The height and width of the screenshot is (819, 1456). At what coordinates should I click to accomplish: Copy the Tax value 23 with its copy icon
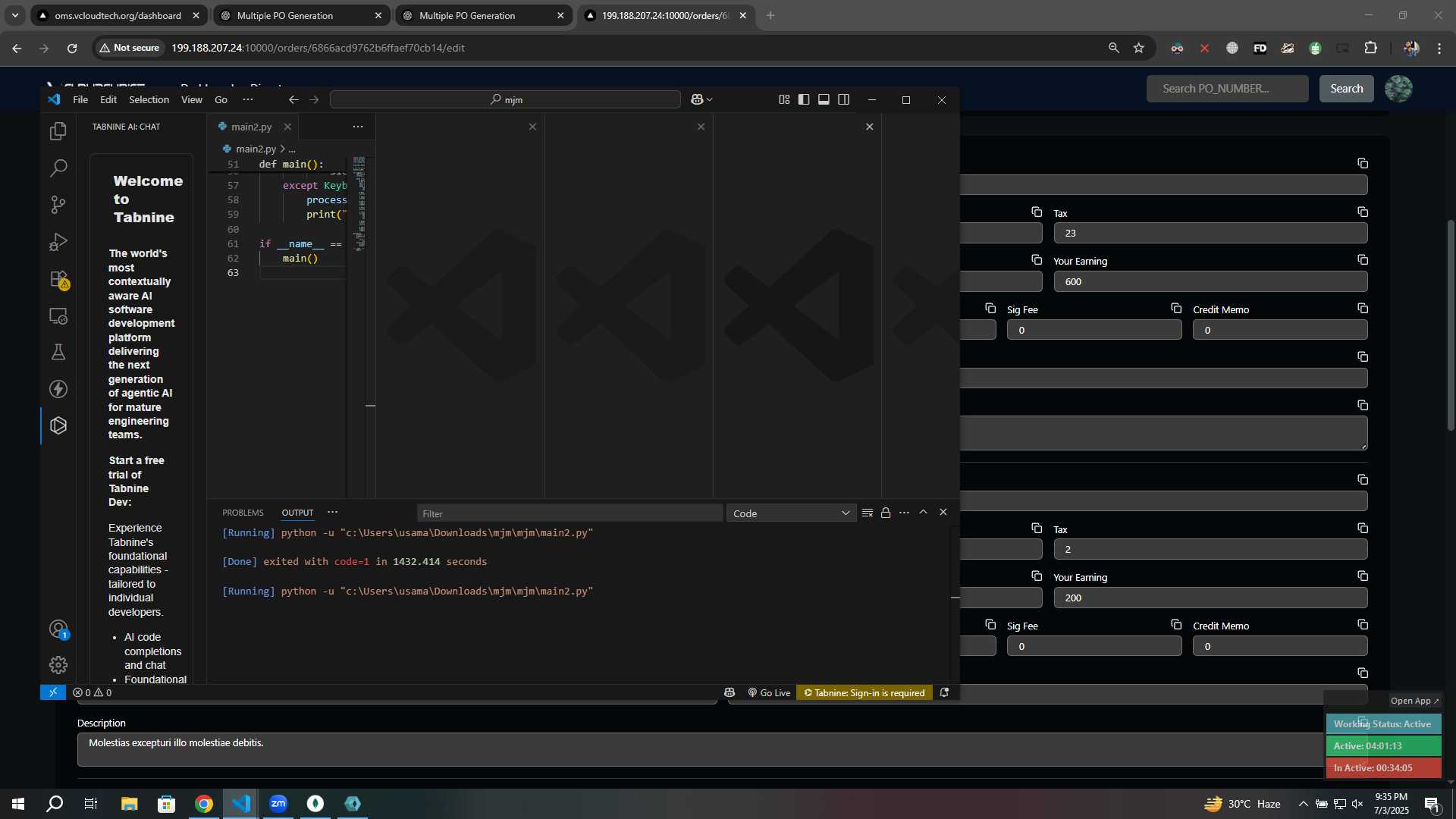(1363, 212)
